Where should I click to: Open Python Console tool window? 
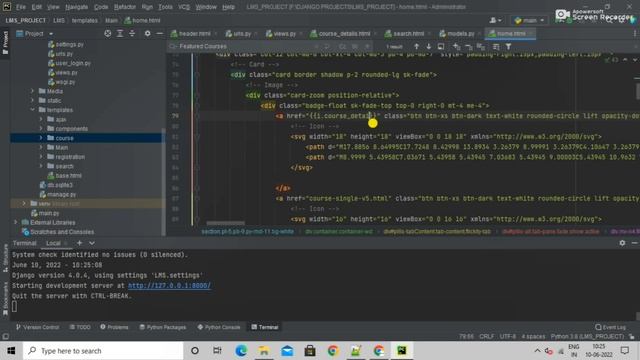(x=219, y=327)
